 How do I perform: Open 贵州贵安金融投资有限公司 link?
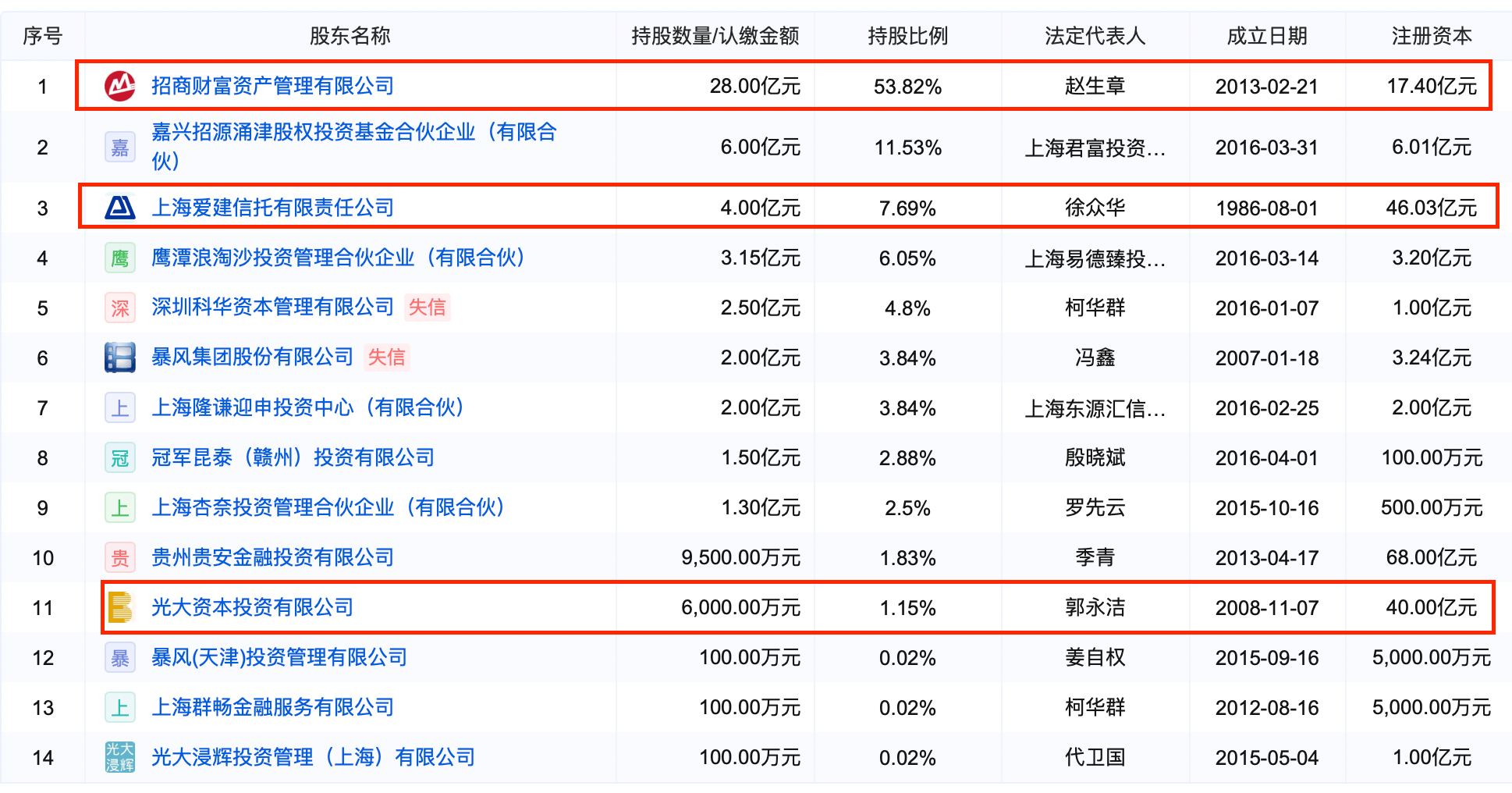(x=272, y=557)
